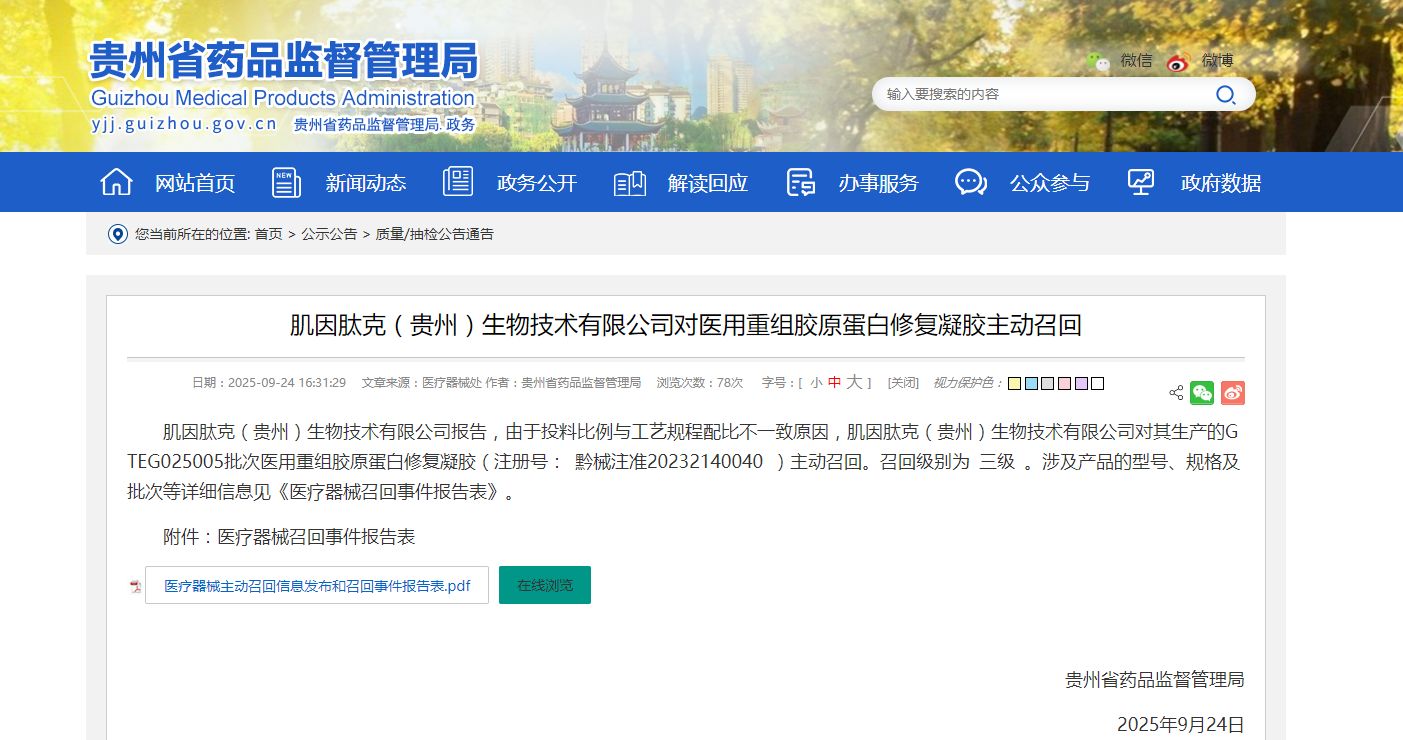Download 医疗器械主动召回信息发布和召回事件报告表.pdf

pos(317,586)
